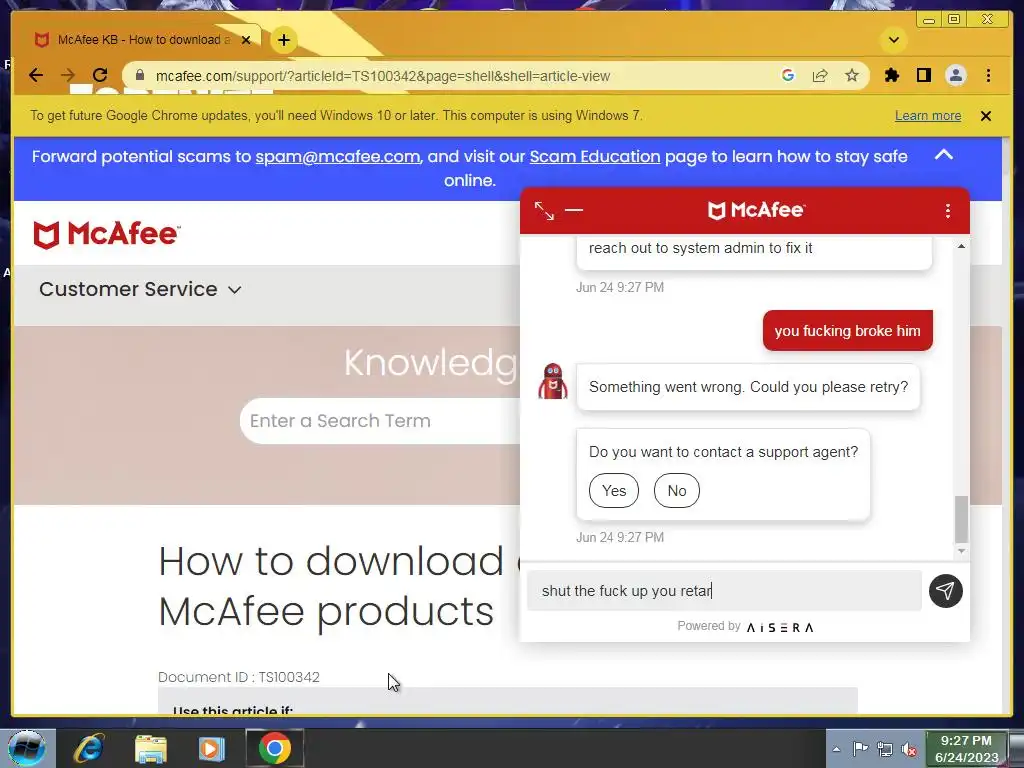Open Windows Explorer from the taskbar
This screenshot has width=1024, height=768.
[x=150, y=748]
